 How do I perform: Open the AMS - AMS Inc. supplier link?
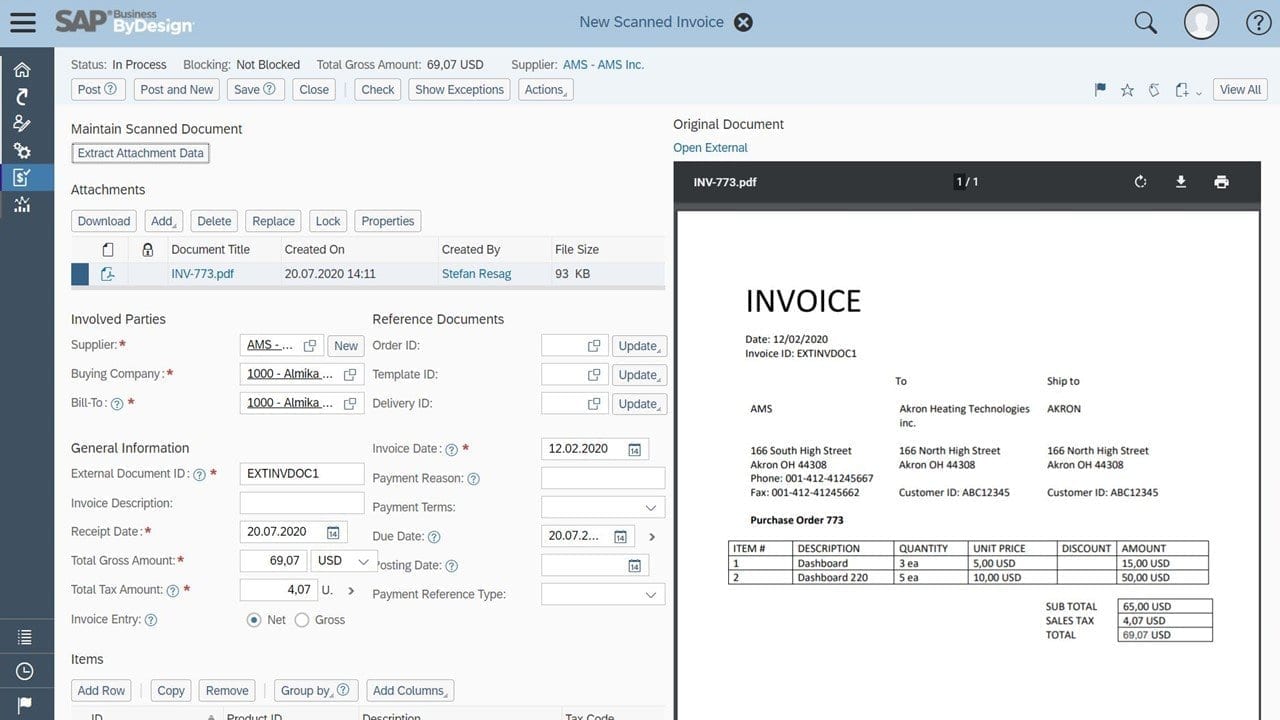[x=604, y=64]
